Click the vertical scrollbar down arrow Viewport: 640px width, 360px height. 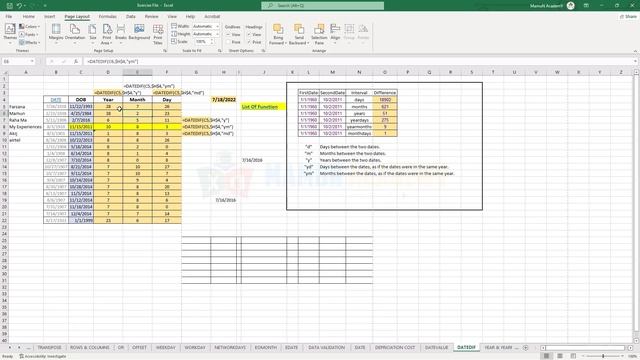[x=636, y=341]
